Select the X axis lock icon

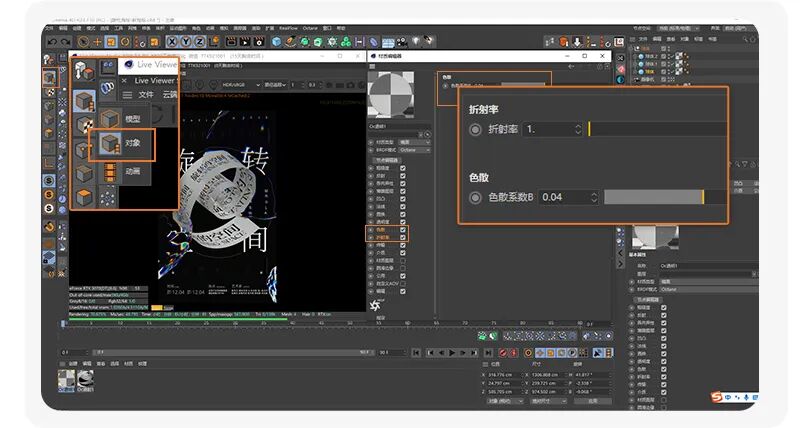(x=172, y=42)
